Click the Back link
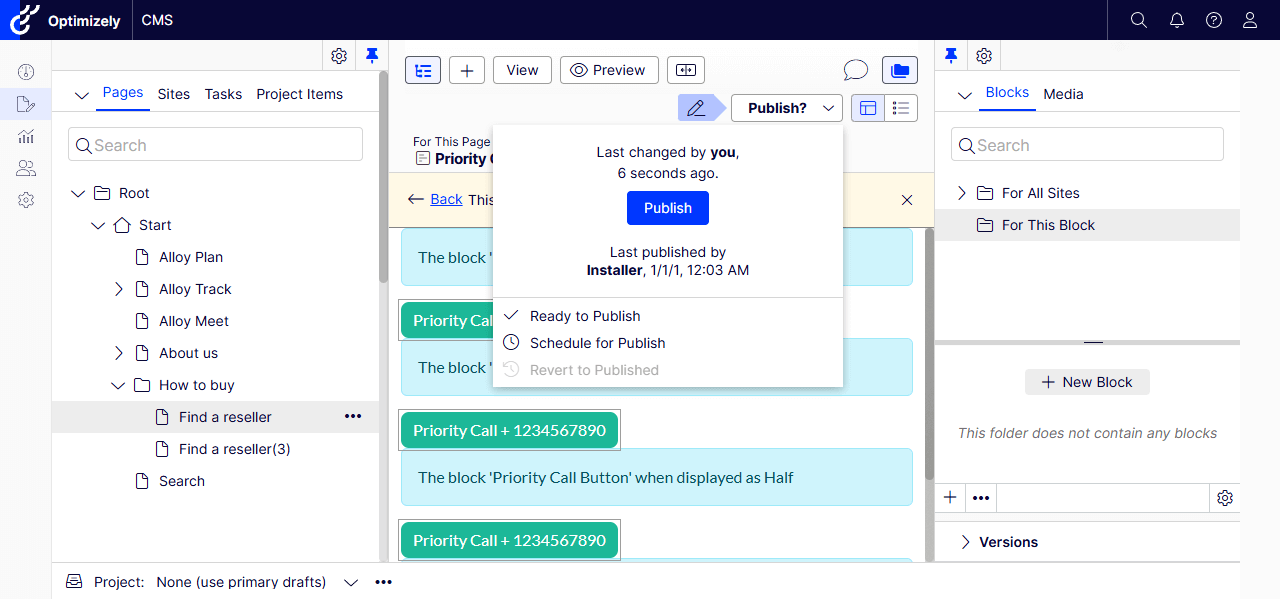1280x599 pixels. tap(446, 199)
